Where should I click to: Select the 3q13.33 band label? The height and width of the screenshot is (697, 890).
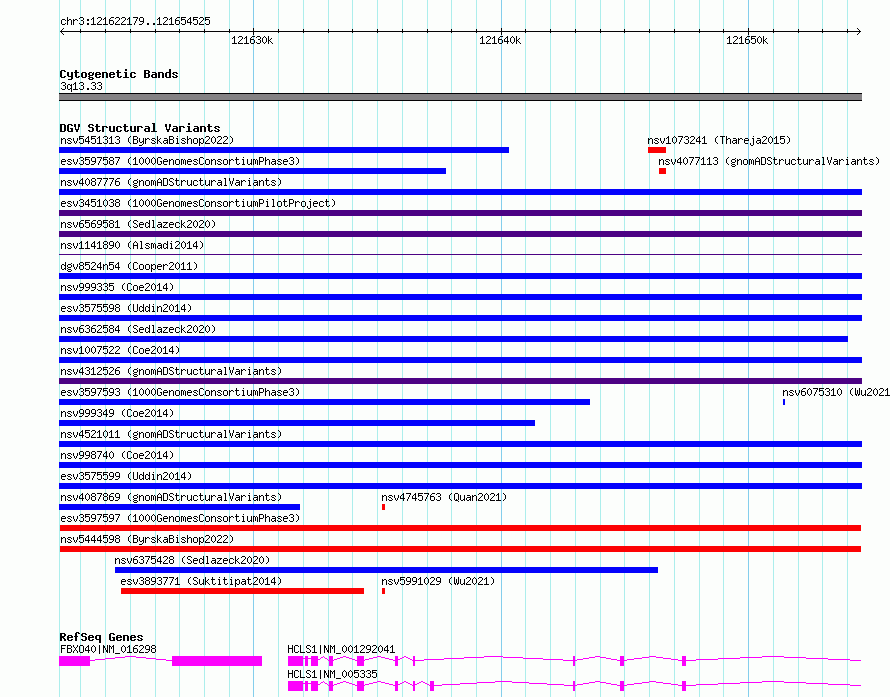tap(81, 86)
